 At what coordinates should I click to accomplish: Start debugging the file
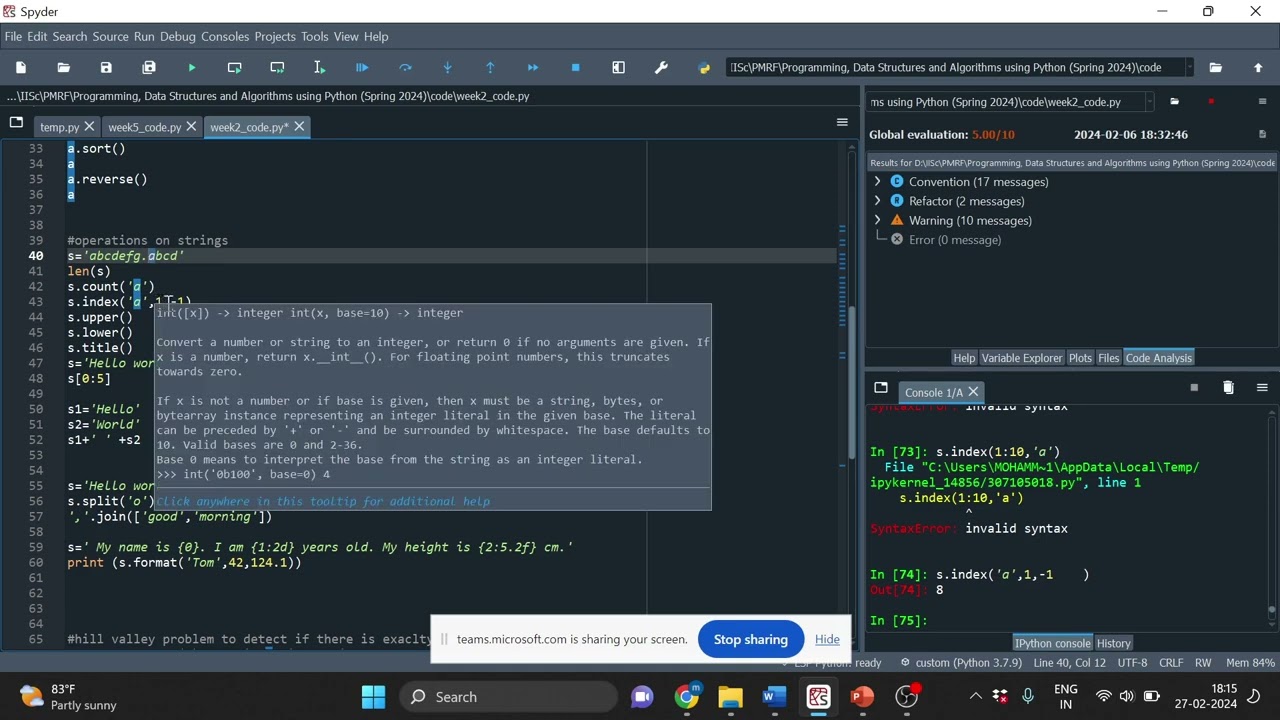pyautogui.click(x=362, y=68)
